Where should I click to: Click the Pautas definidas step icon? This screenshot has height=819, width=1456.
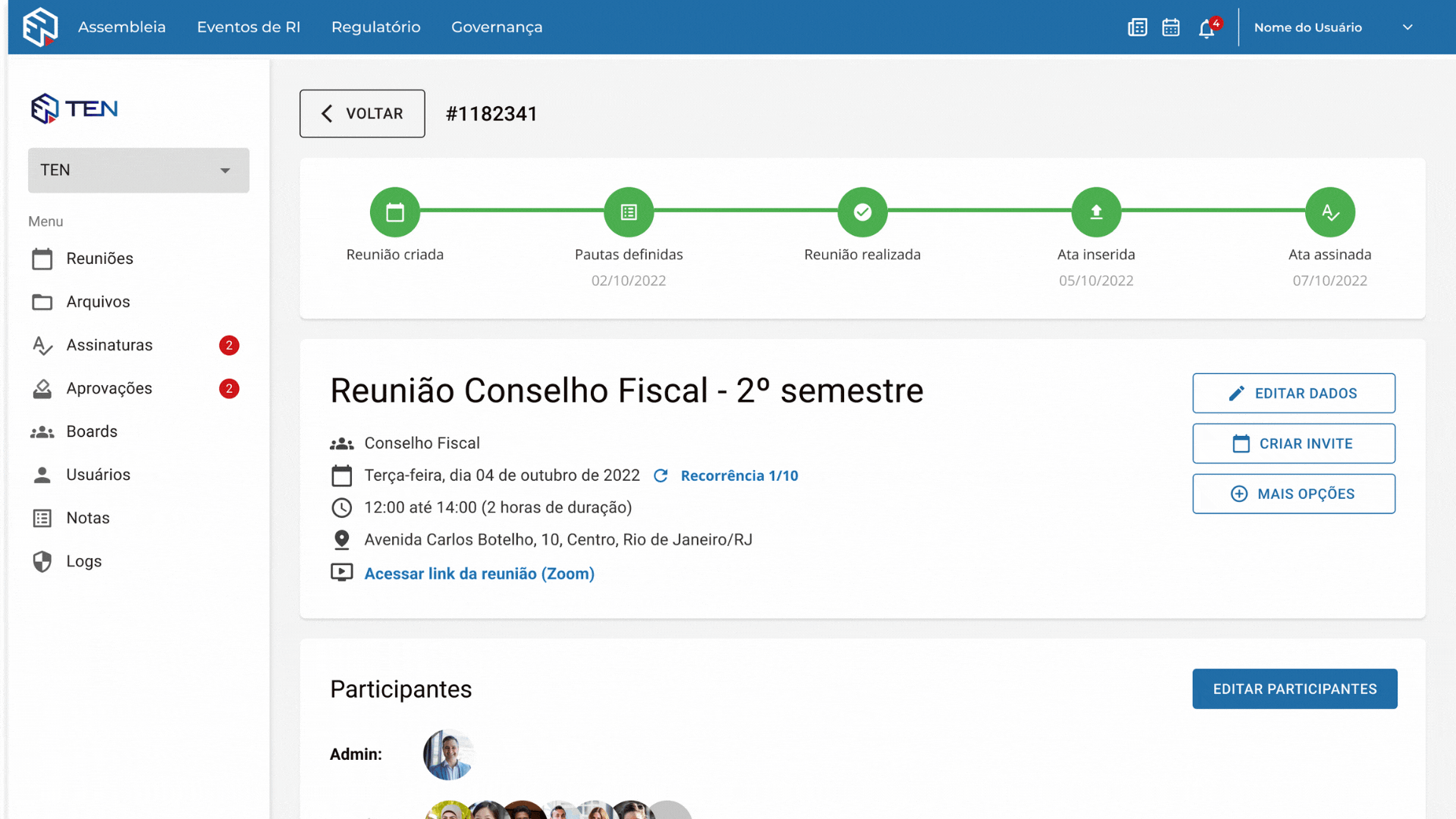[629, 212]
